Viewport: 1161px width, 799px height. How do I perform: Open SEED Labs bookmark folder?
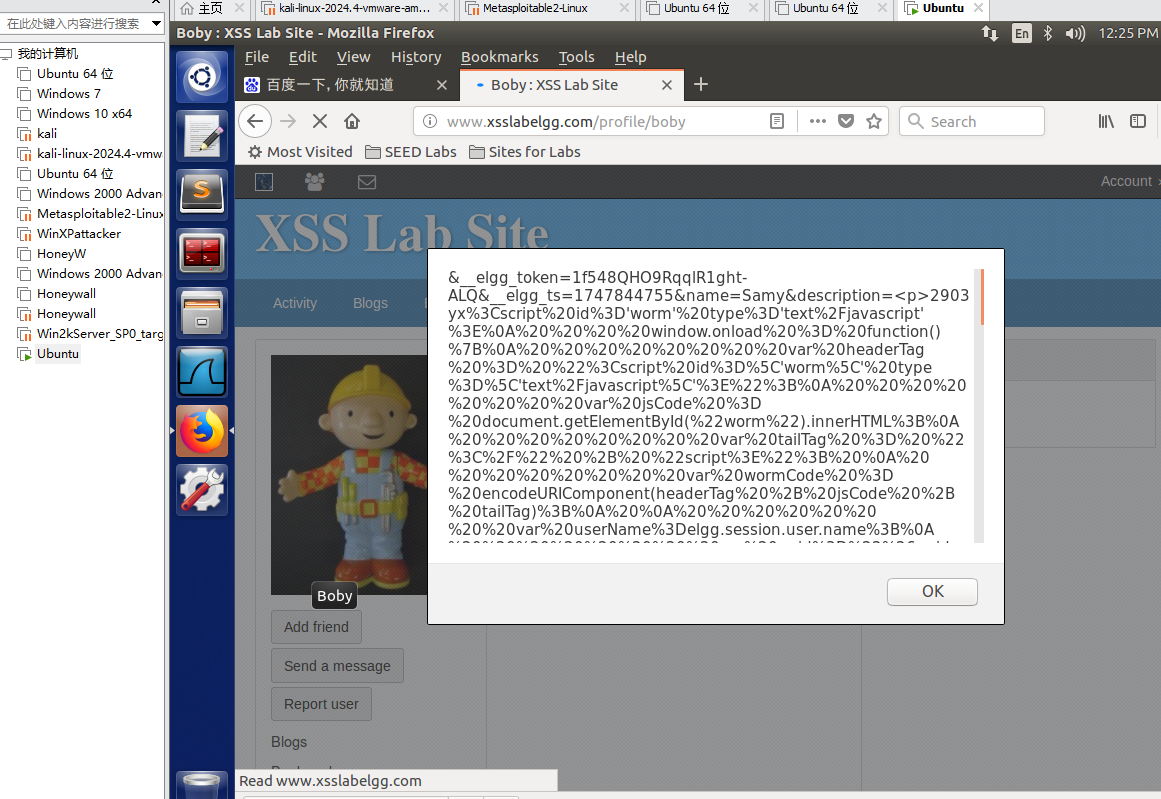pos(411,152)
